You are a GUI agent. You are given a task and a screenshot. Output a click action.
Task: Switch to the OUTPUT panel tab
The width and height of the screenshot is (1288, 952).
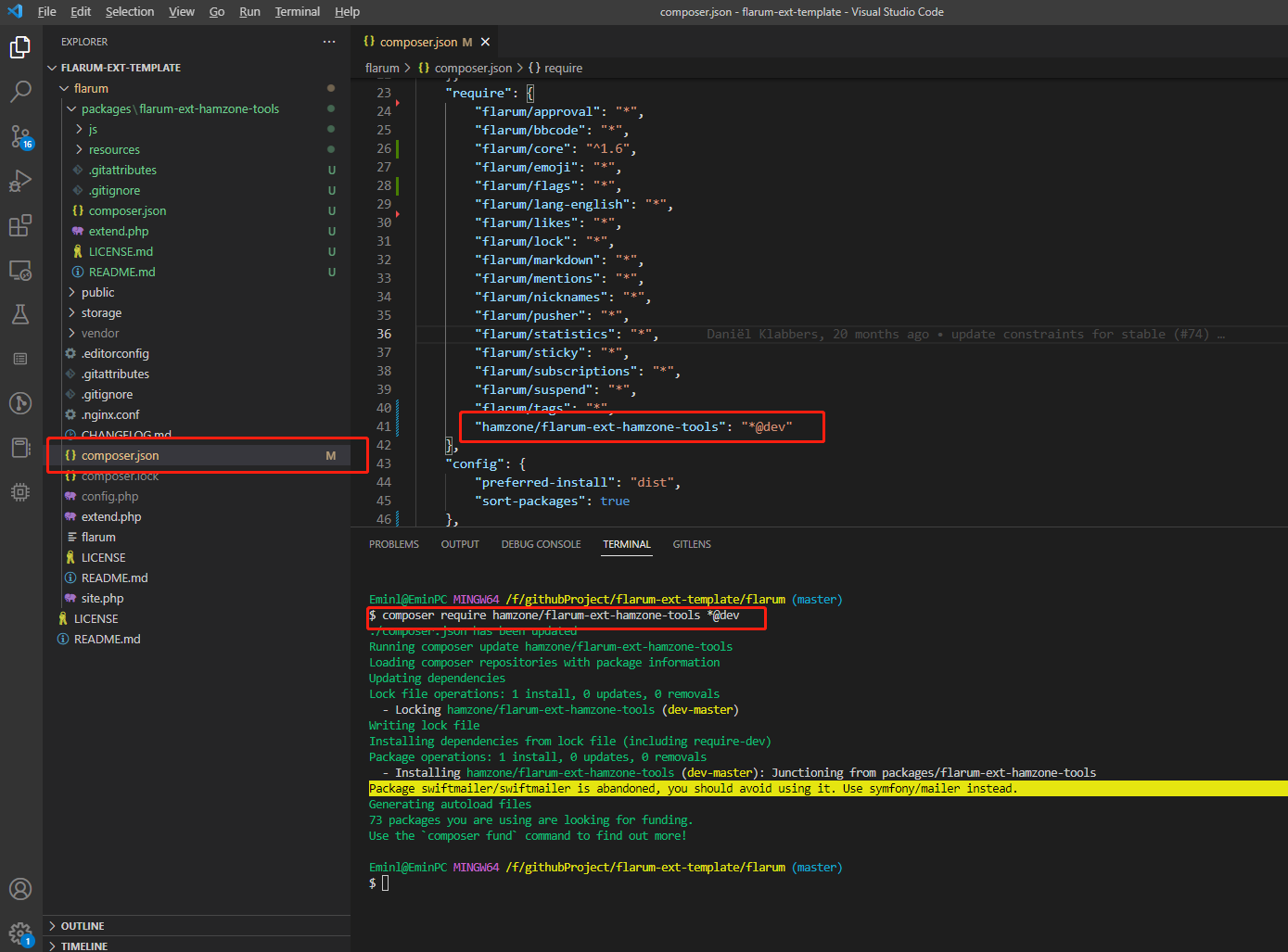pos(460,544)
